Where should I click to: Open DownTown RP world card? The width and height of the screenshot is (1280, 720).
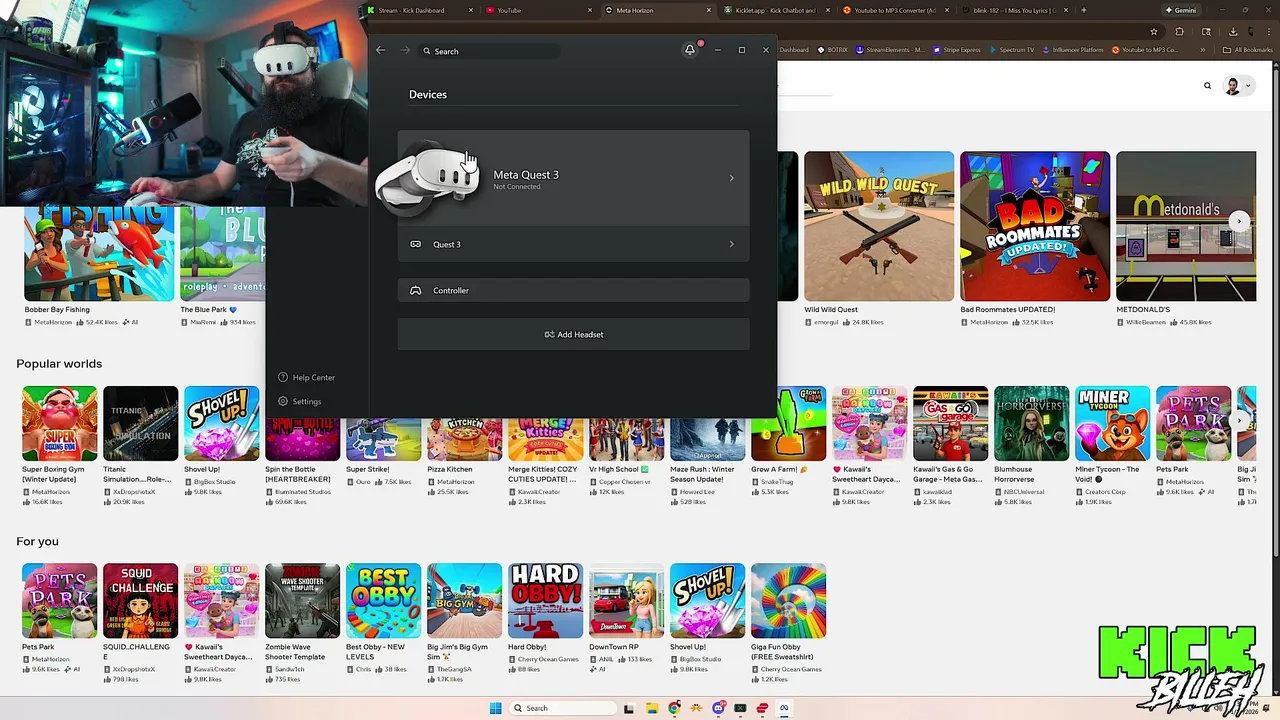[x=626, y=601]
